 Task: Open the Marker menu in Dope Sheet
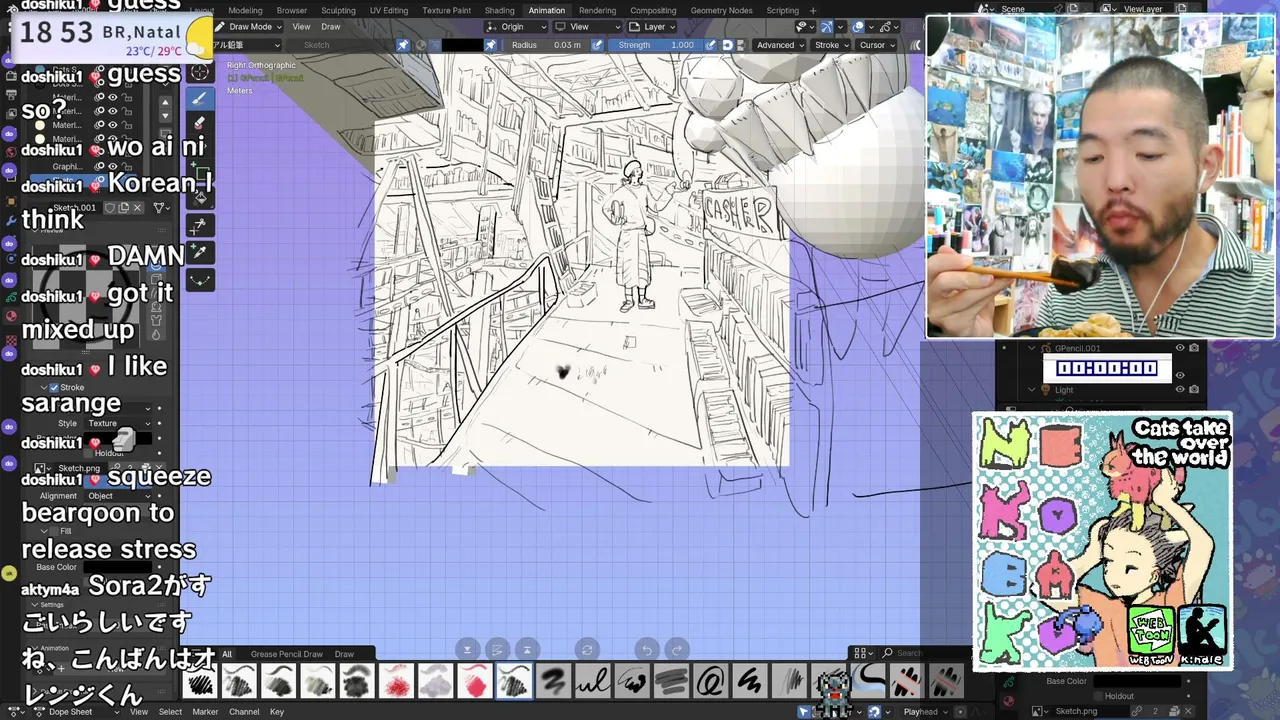[205, 712]
